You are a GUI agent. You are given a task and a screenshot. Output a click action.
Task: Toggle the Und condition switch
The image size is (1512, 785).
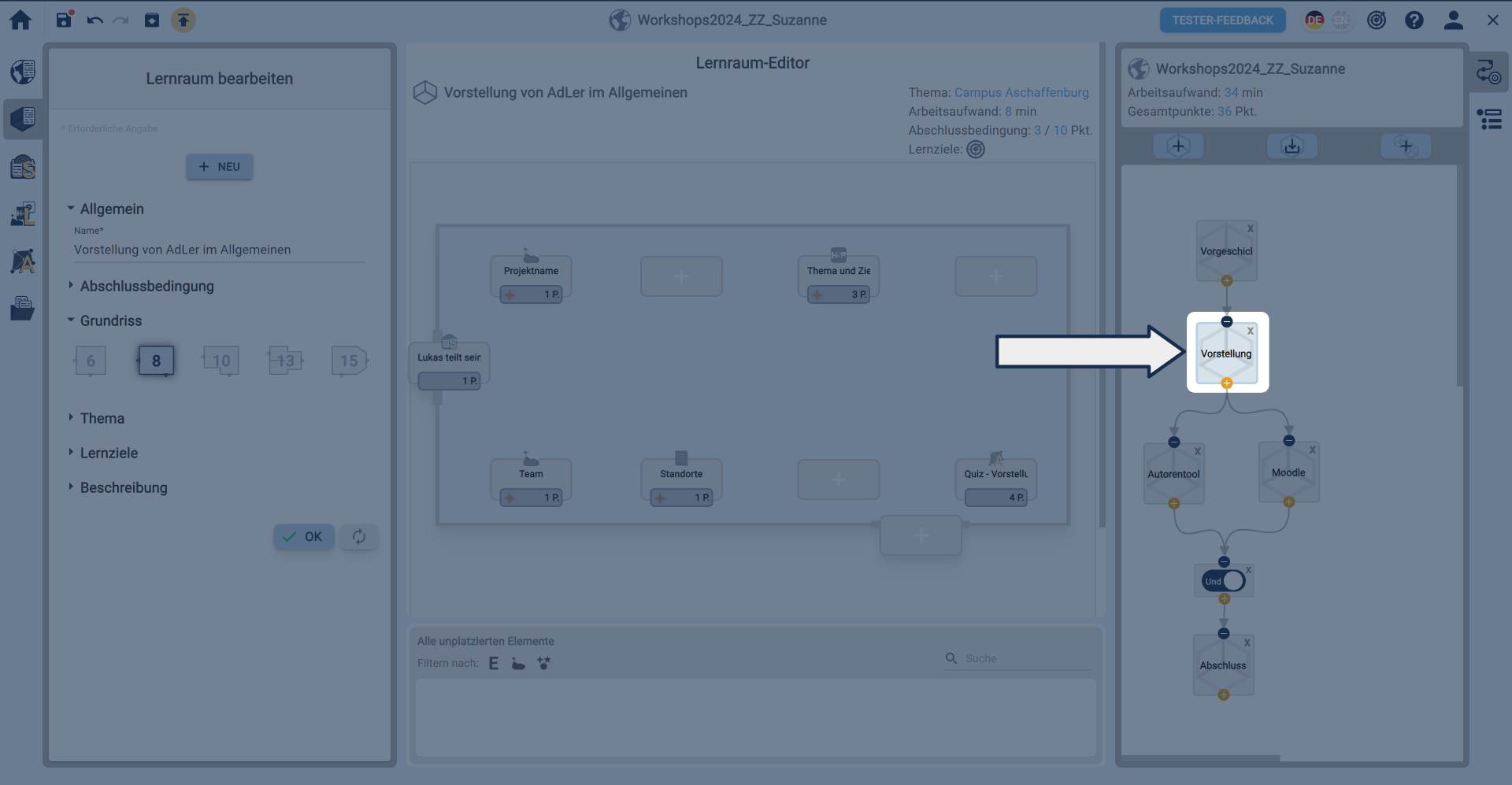tap(1224, 581)
